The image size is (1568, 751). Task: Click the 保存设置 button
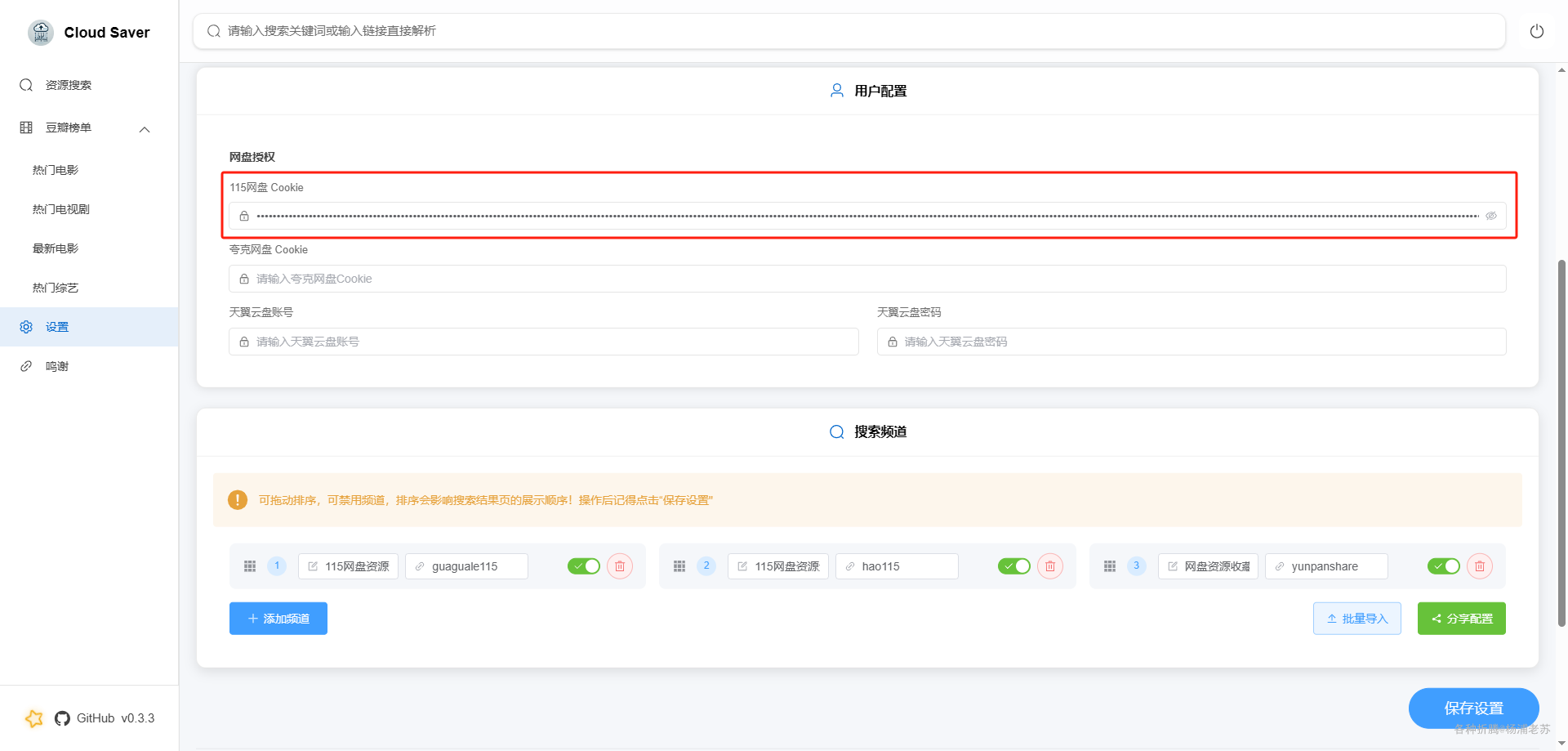pyautogui.click(x=1474, y=709)
